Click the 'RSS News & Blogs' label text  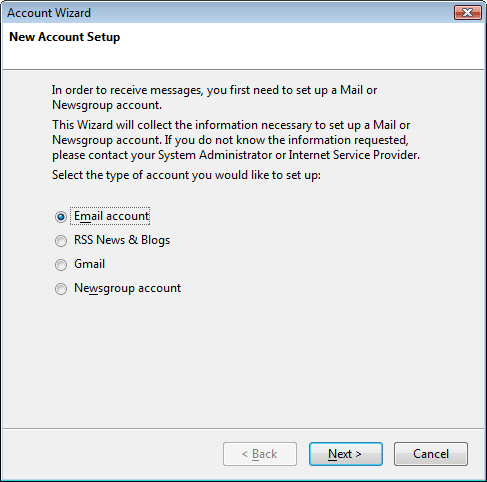122,240
